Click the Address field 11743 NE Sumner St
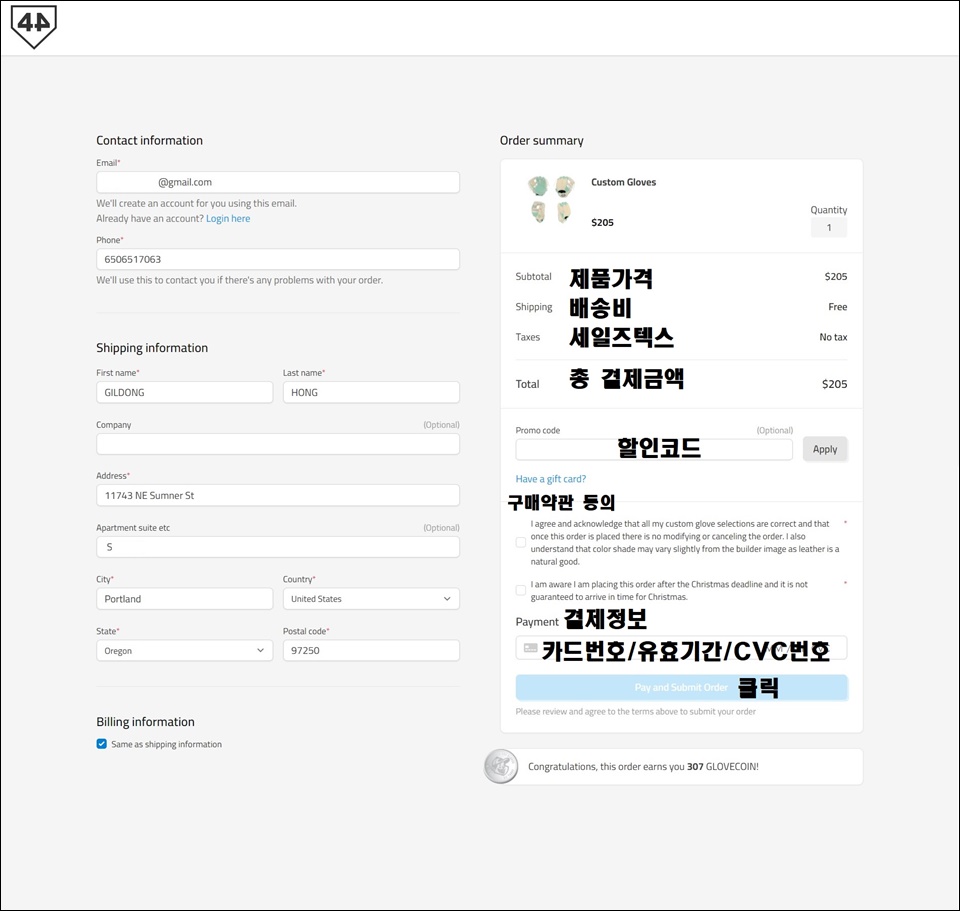Screen dimensions: 960x911 click(x=277, y=495)
